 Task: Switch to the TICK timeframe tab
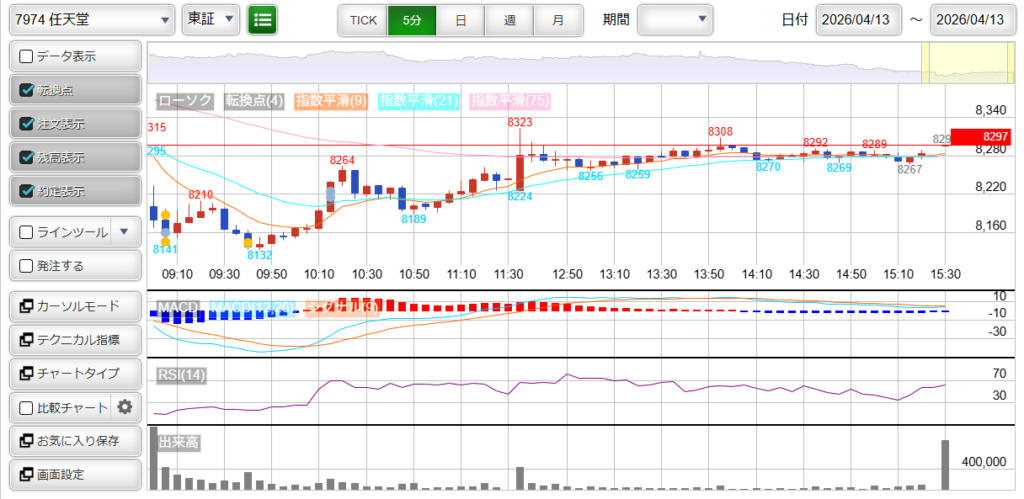coord(362,20)
